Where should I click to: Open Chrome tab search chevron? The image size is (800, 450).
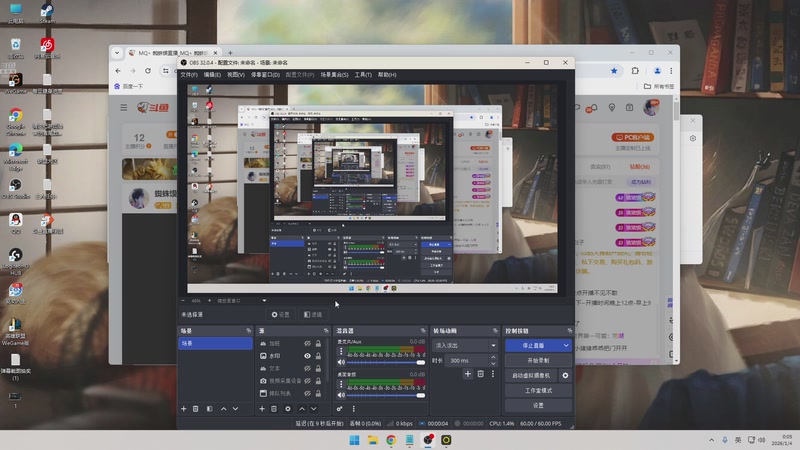coord(117,53)
